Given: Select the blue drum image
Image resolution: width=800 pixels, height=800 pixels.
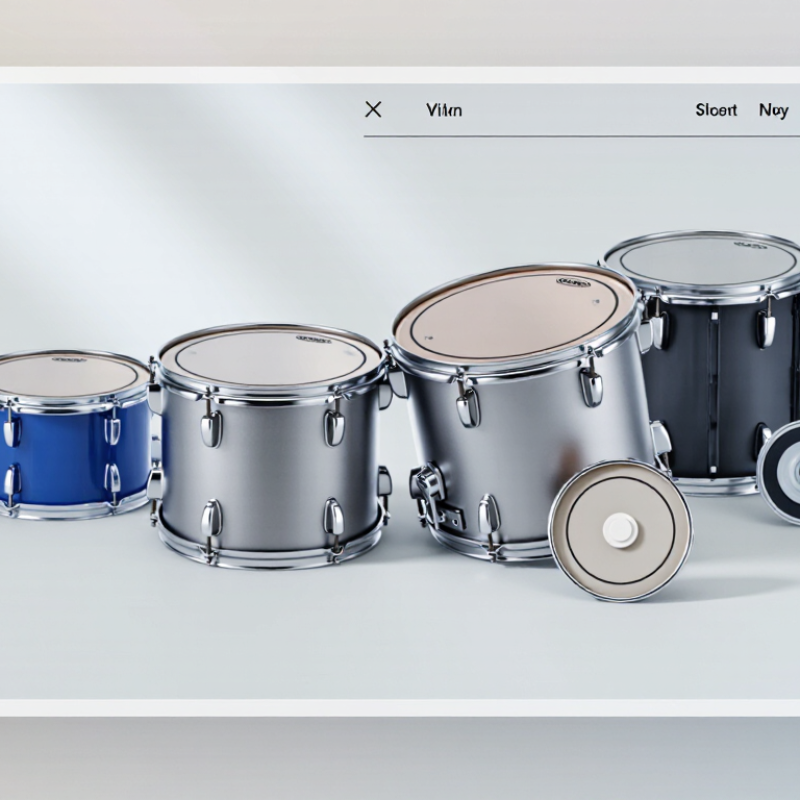Looking at the screenshot, I should (74, 434).
